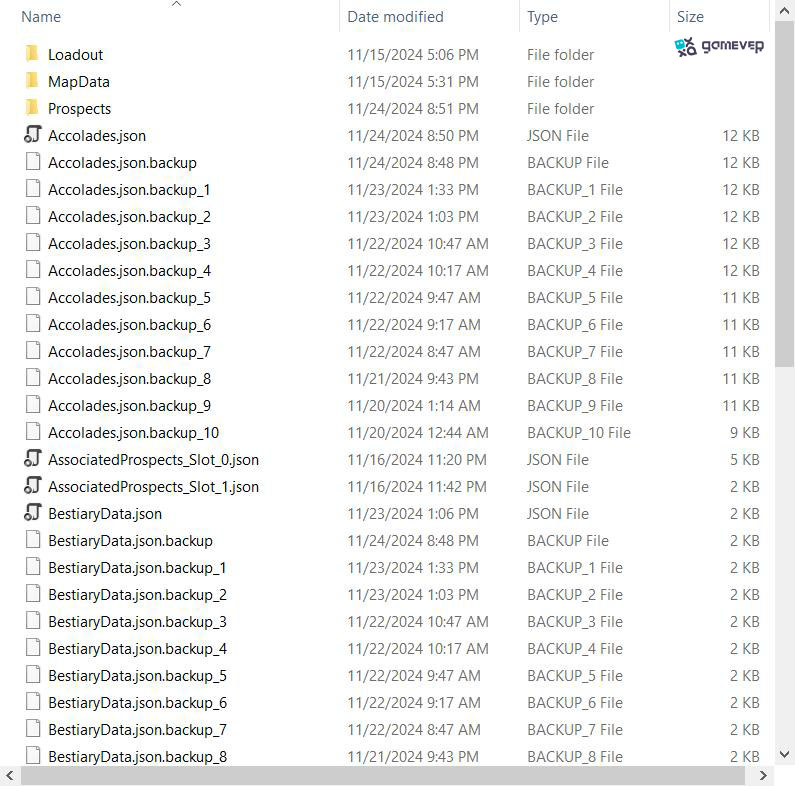Open the MapData folder icon
The image size is (795, 786).
(x=32, y=81)
